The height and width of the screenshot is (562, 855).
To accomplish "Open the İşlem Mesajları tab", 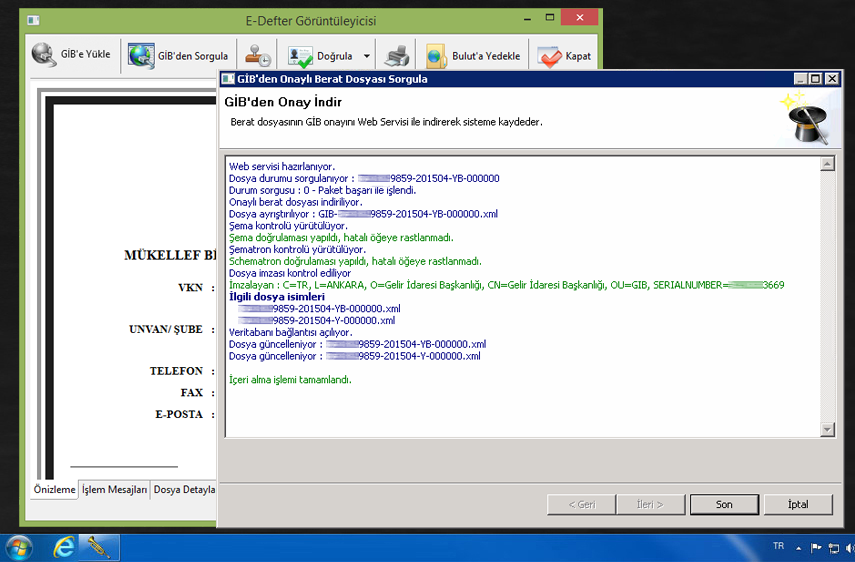I will pyautogui.click(x=115, y=490).
